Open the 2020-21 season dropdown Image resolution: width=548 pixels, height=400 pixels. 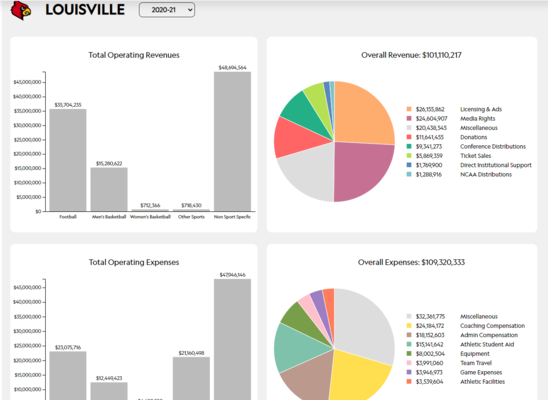(x=167, y=10)
